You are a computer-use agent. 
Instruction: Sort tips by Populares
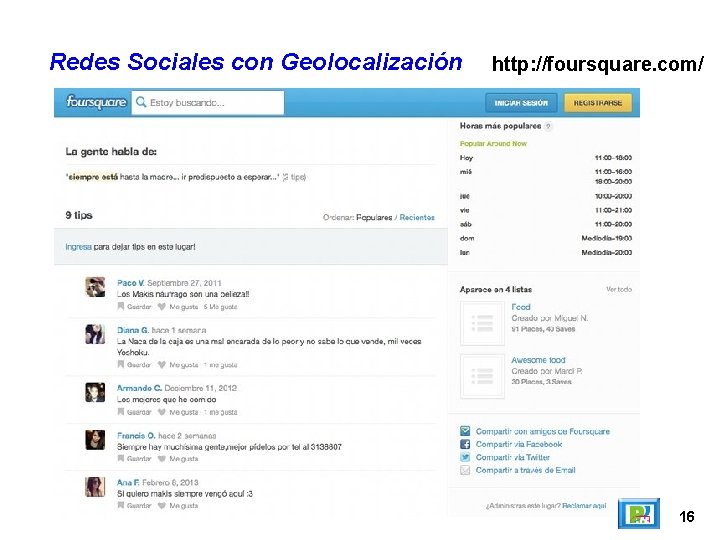[x=374, y=217]
